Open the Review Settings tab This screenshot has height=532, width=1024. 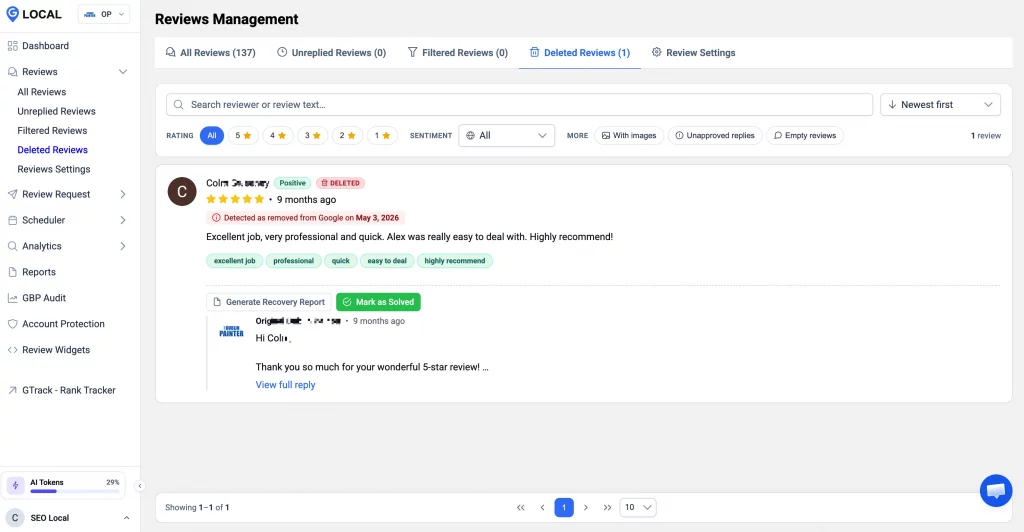(x=694, y=53)
